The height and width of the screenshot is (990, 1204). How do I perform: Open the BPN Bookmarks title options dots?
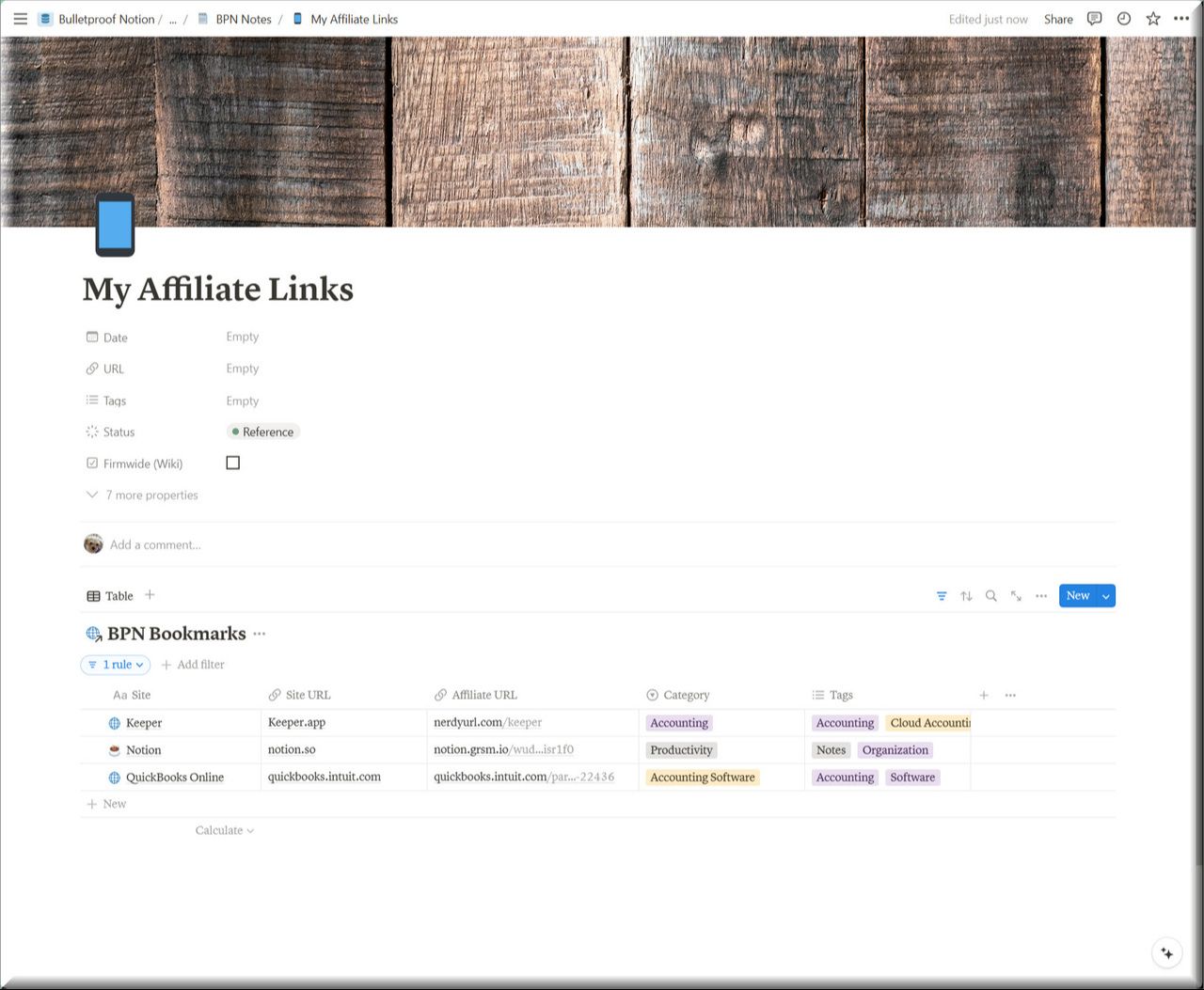[x=260, y=634]
